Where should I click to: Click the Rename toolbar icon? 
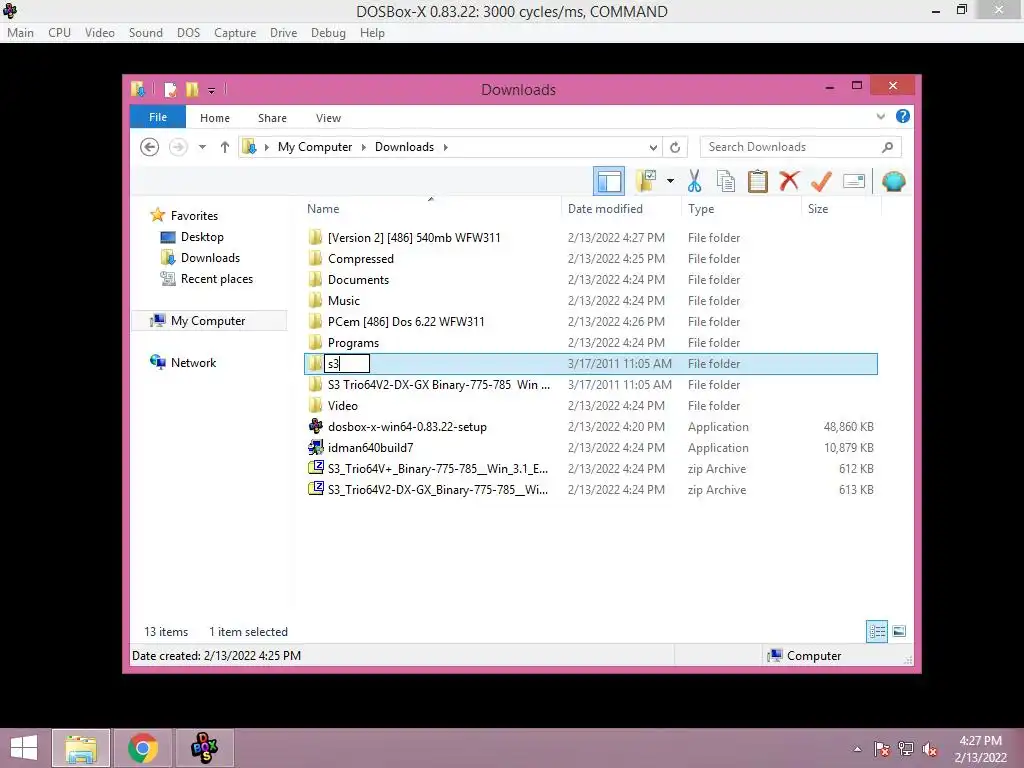tap(854, 181)
